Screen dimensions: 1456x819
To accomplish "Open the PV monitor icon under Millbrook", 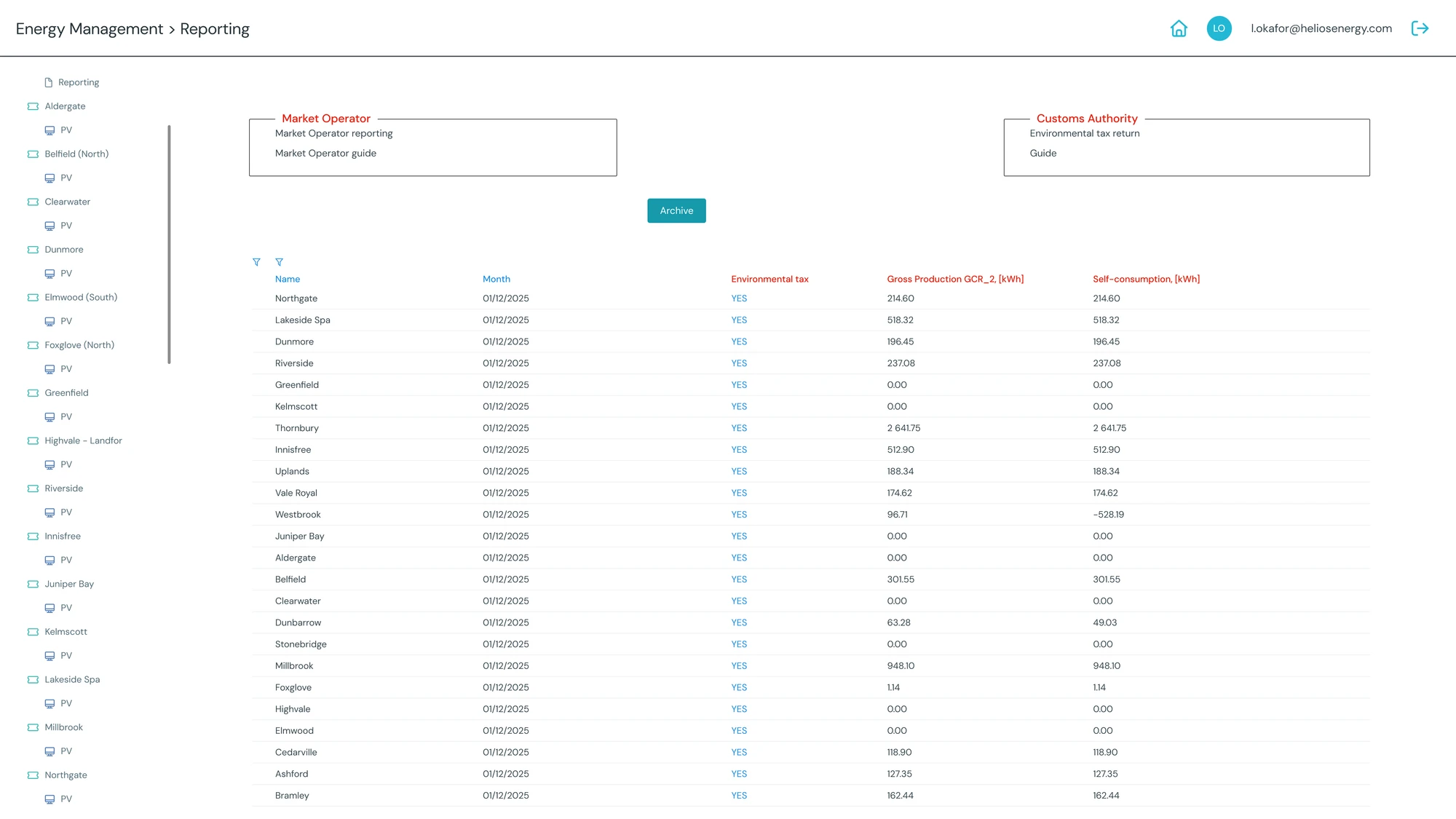I will coord(50,751).
